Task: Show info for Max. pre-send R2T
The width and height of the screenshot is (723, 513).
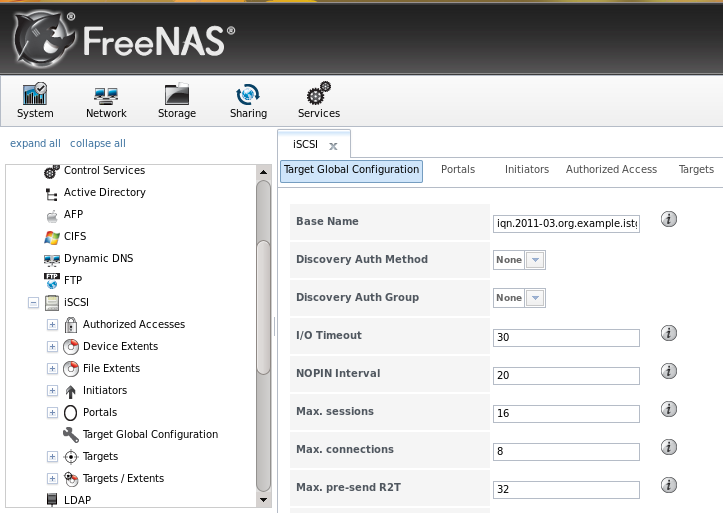Action: tap(669, 485)
